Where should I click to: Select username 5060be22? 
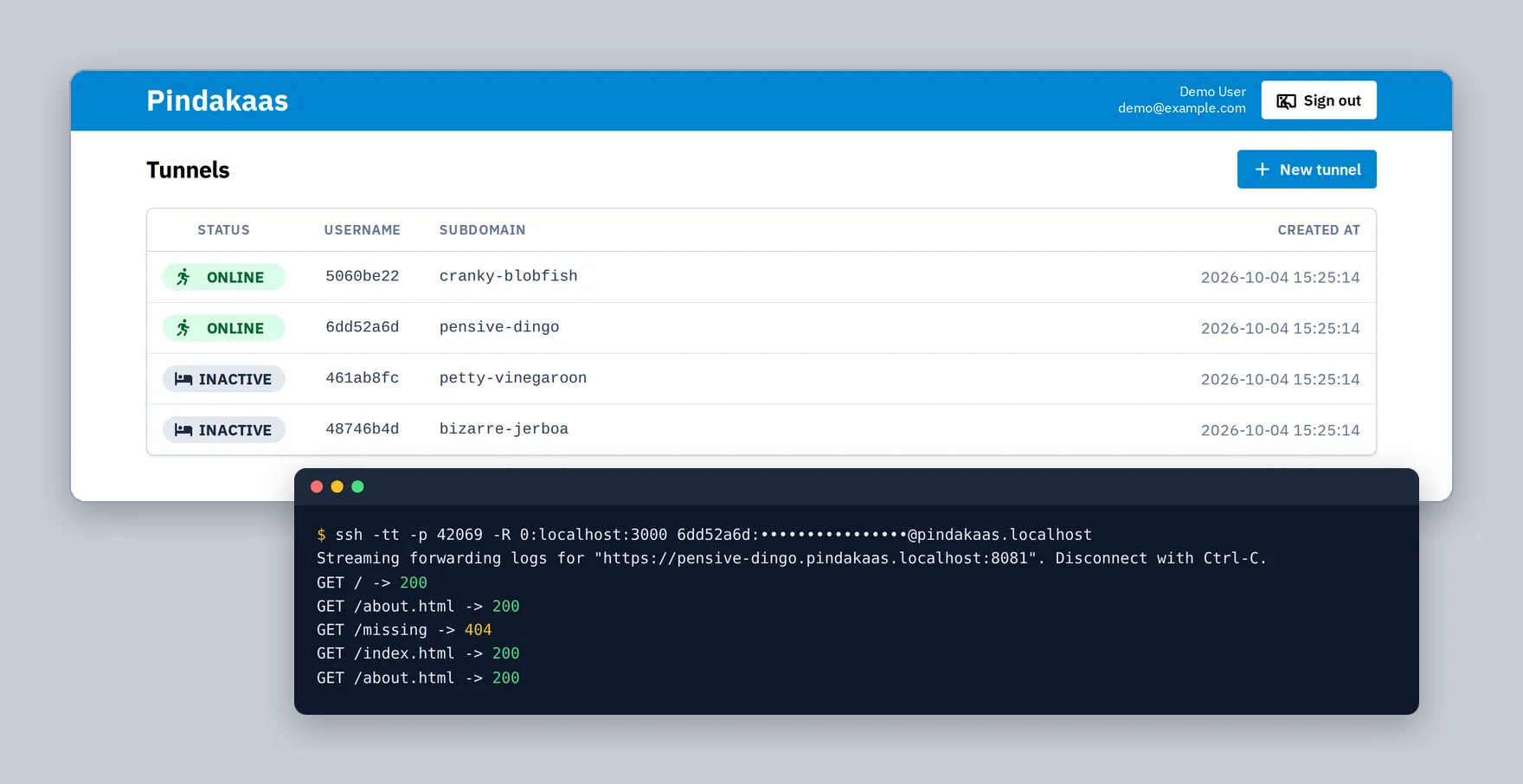[x=363, y=276]
